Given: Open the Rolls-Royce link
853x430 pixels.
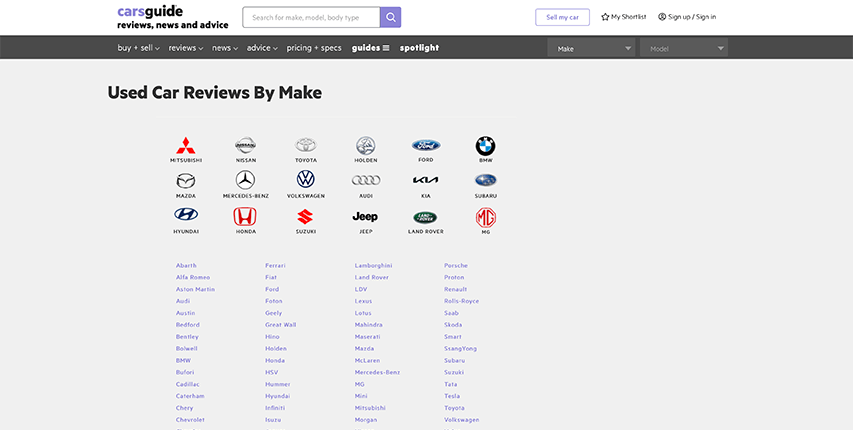Looking at the screenshot, I should tap(461, 301).
